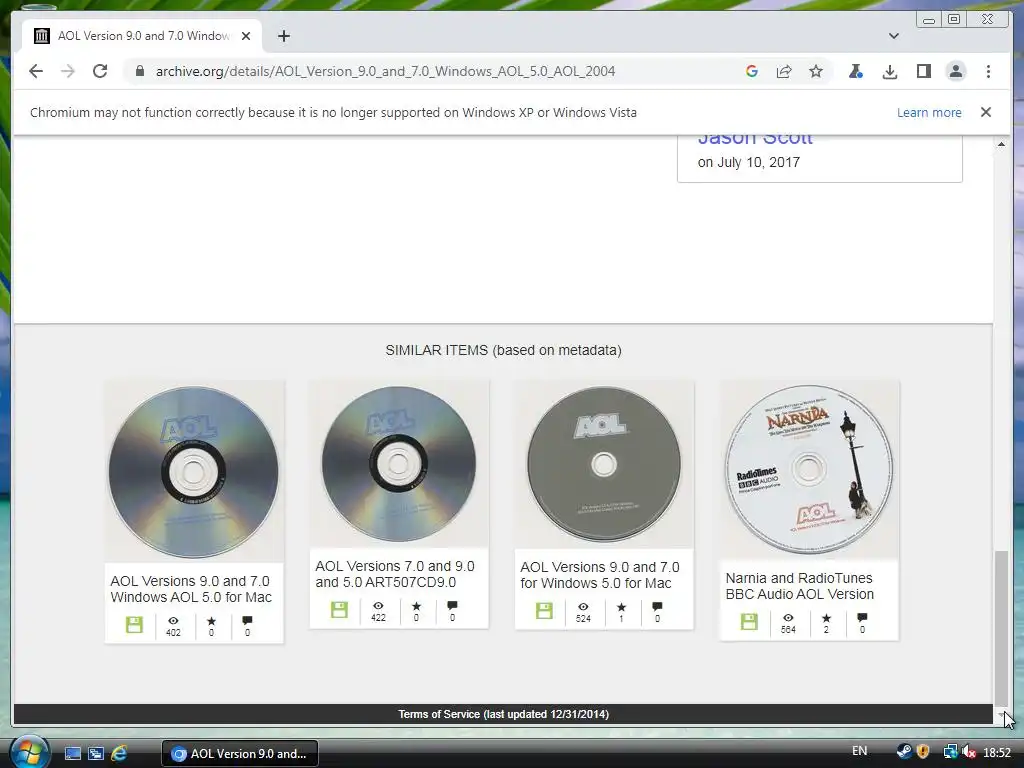Click the reviews bubble on the ART507CD9.0 card
Image resolution: width=1024 pixels, height=768 pixels.
tap(452, 605)
